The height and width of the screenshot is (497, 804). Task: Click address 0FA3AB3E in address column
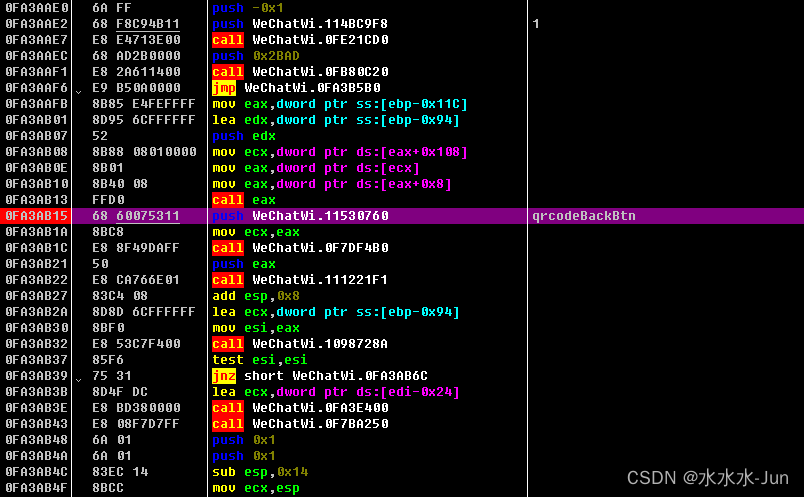click(x=36, y=408)
